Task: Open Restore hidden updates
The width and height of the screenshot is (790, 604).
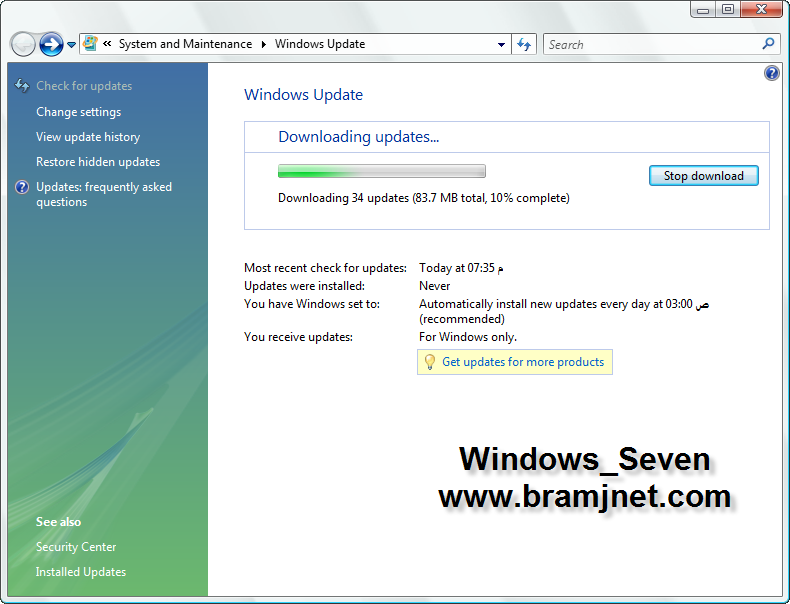Action: coord(98,162)
